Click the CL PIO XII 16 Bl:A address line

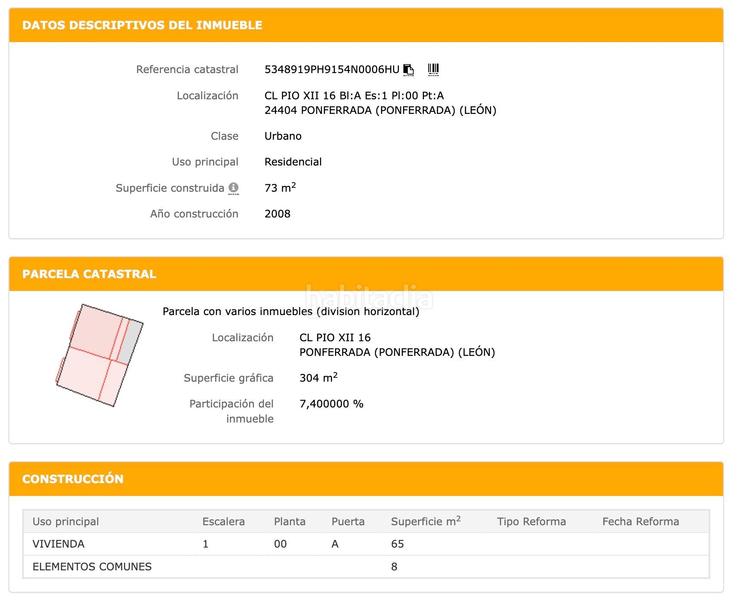[x=354, y=96]
